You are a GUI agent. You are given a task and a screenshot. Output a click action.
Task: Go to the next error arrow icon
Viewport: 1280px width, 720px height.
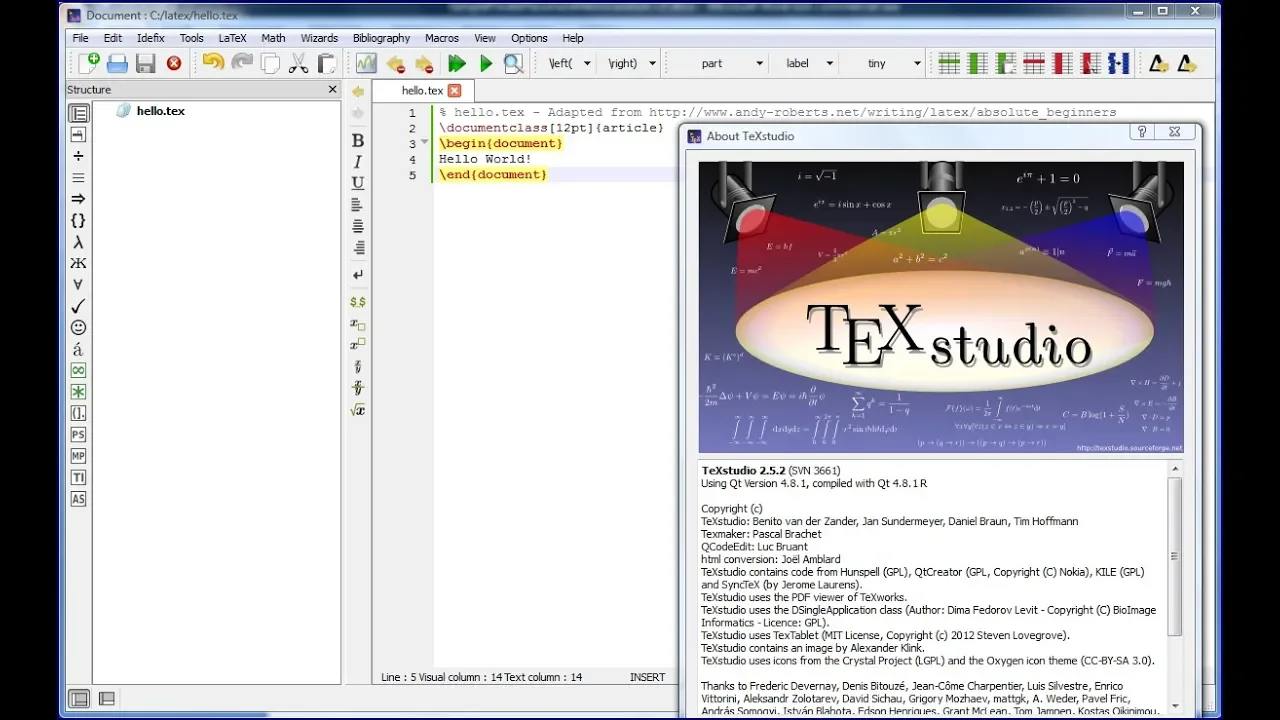coord(424,63)
